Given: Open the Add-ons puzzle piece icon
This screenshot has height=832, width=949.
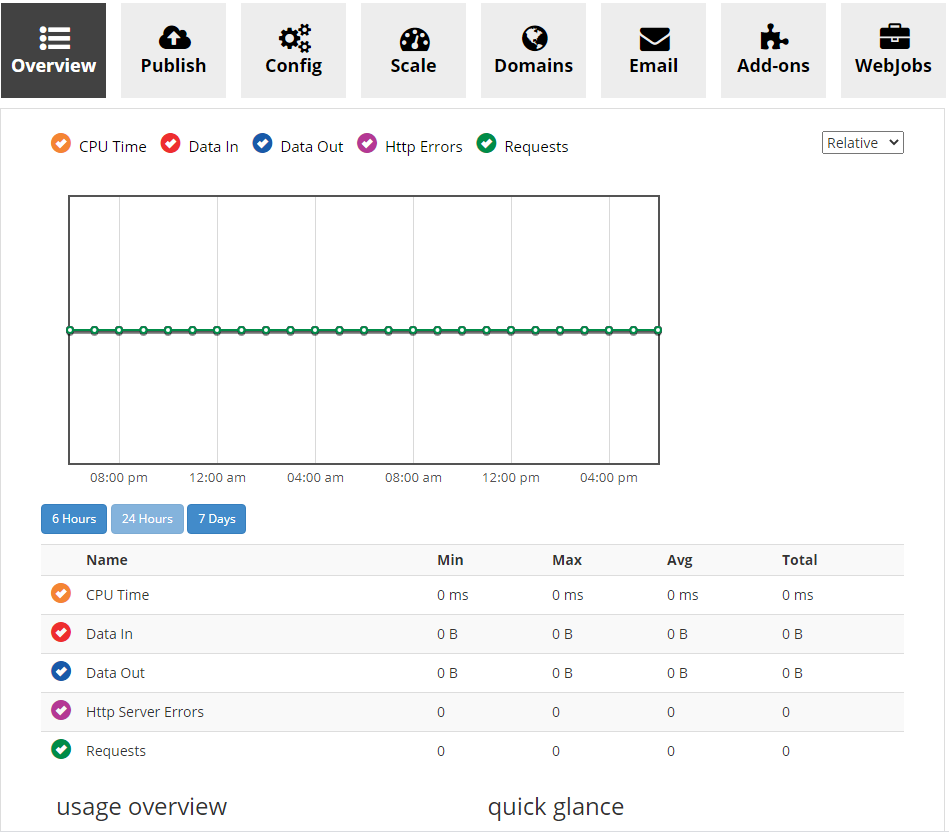Looking at the screenshot, I should click(774, 38).
